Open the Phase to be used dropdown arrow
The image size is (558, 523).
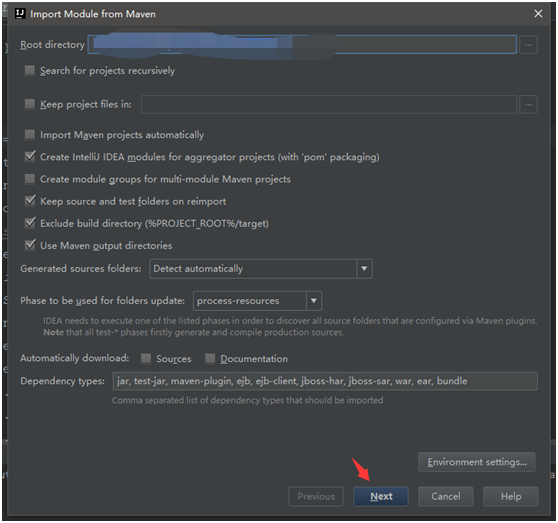click(314, 301)
